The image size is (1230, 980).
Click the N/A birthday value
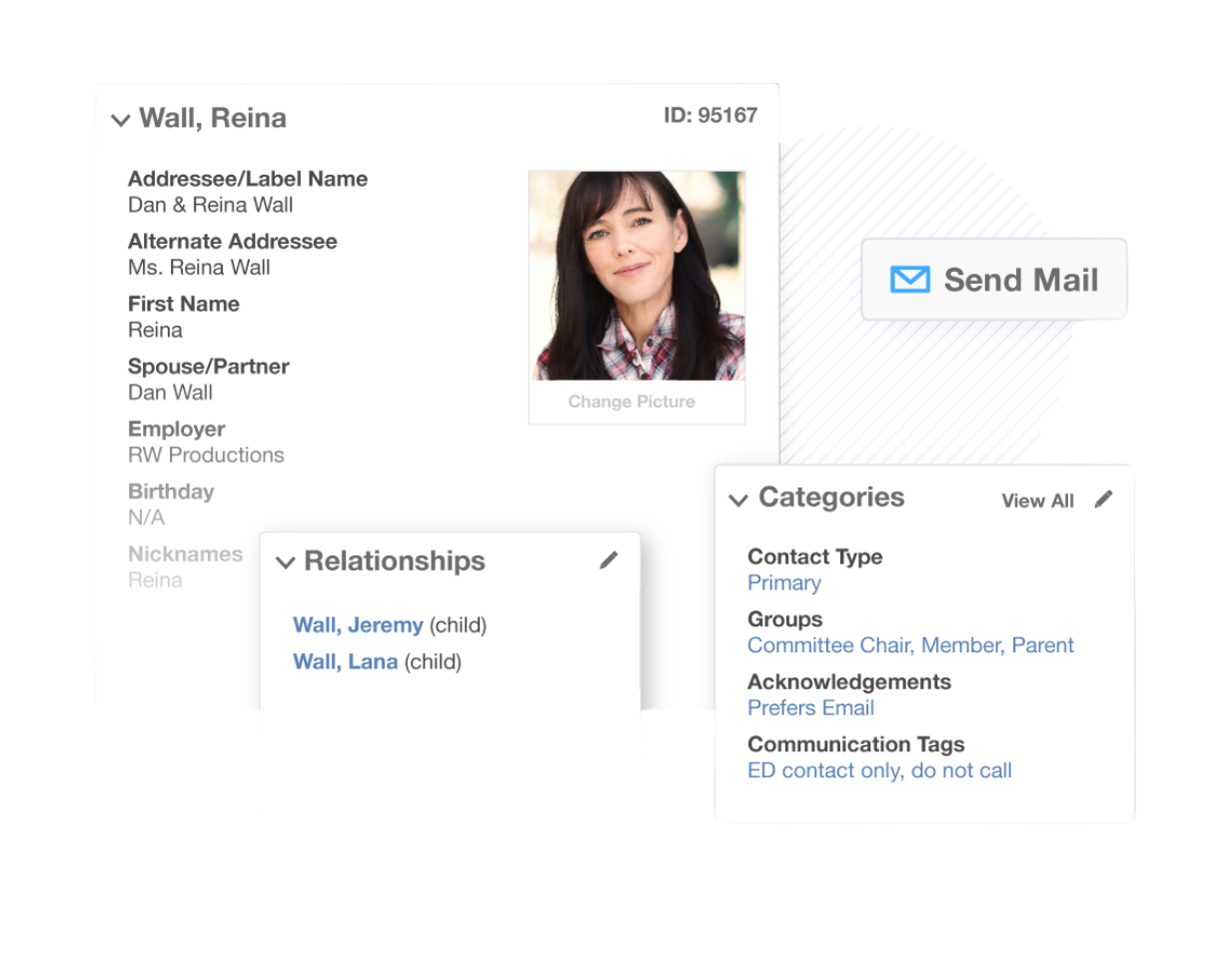146,517
